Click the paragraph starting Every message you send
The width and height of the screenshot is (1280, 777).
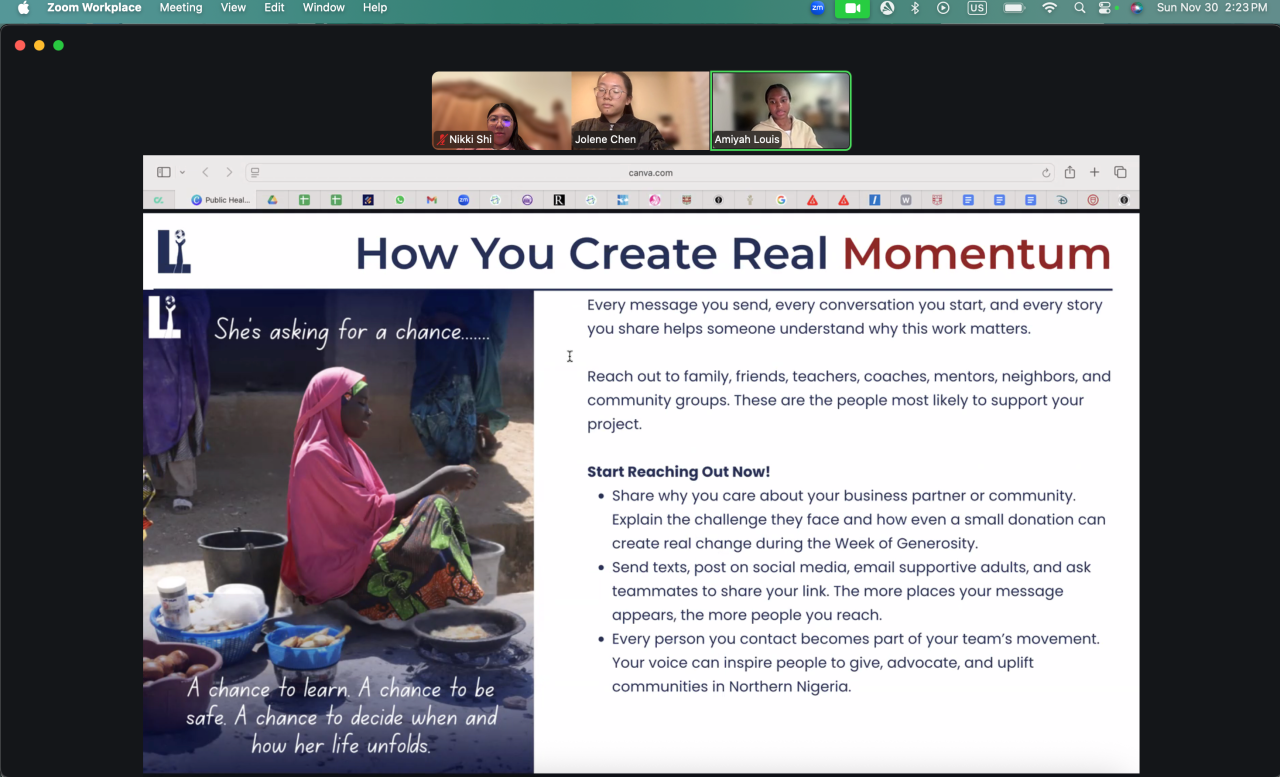[845, 317]
